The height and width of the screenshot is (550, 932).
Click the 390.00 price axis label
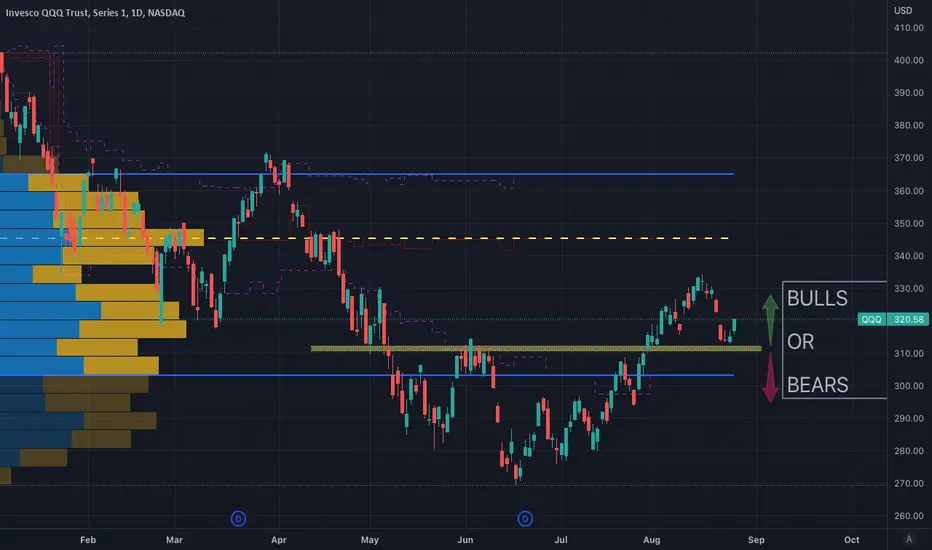(x=909, y=93)
